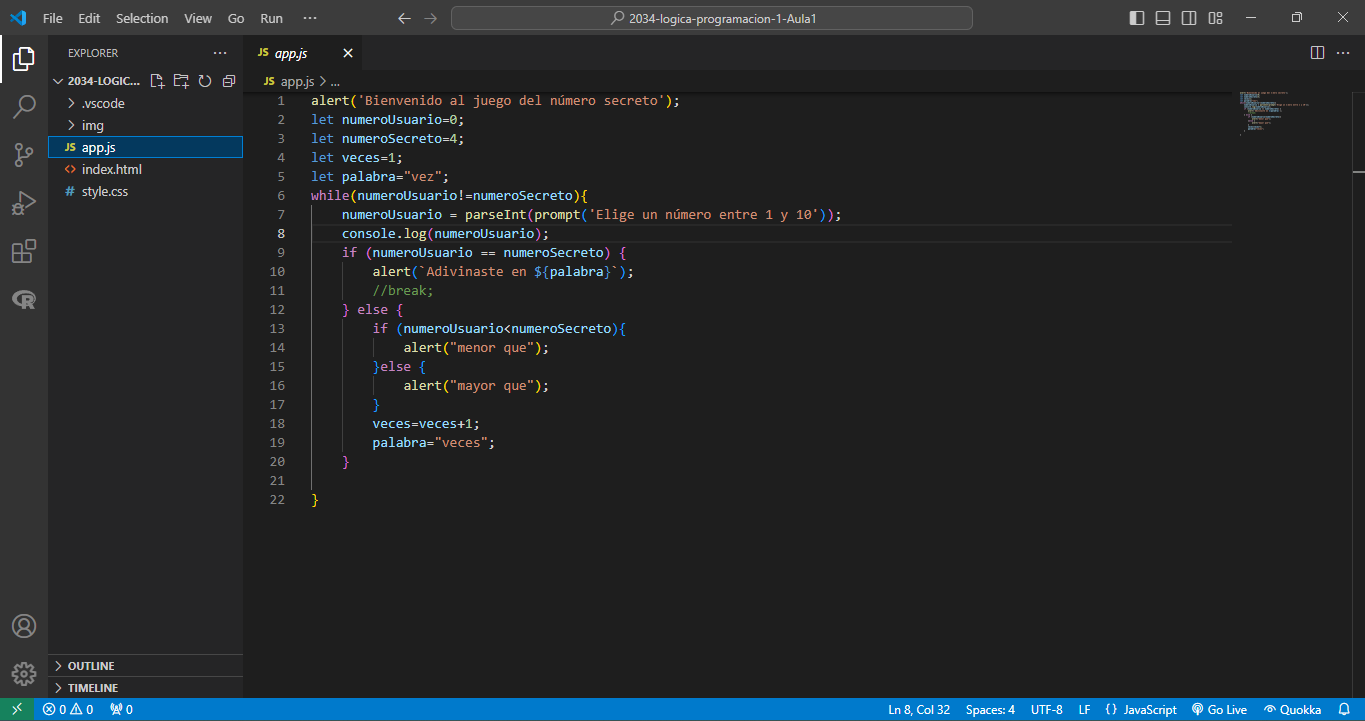This screenshot has height=721, width=1365.
Task: Open the customize layout menu
Action: click(1215, 18)
